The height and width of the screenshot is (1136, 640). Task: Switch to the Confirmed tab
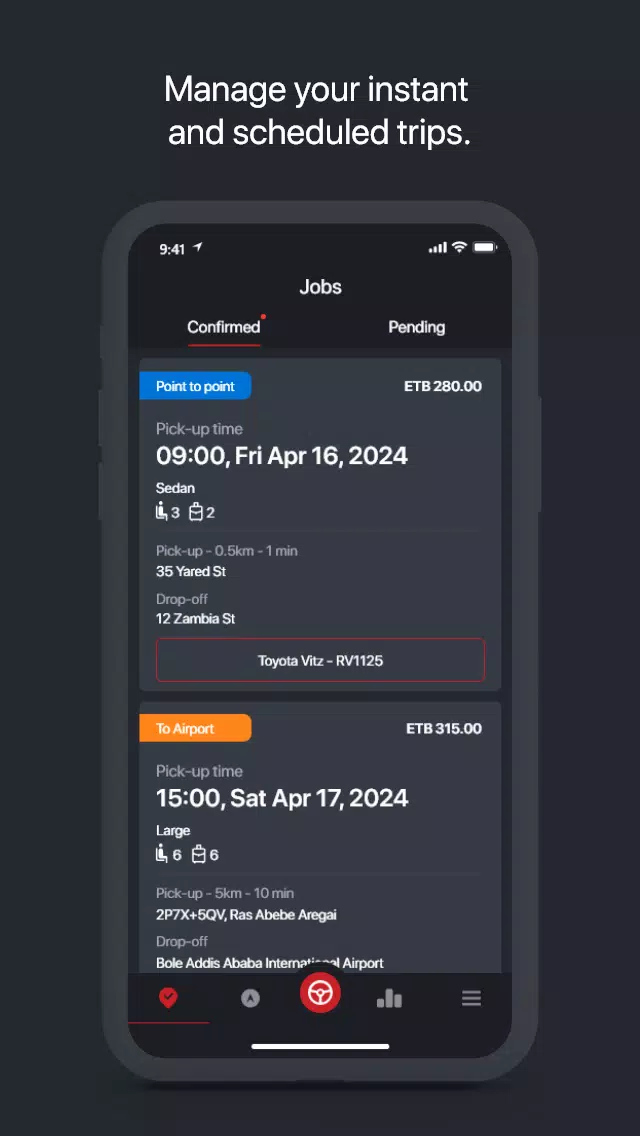223,327
